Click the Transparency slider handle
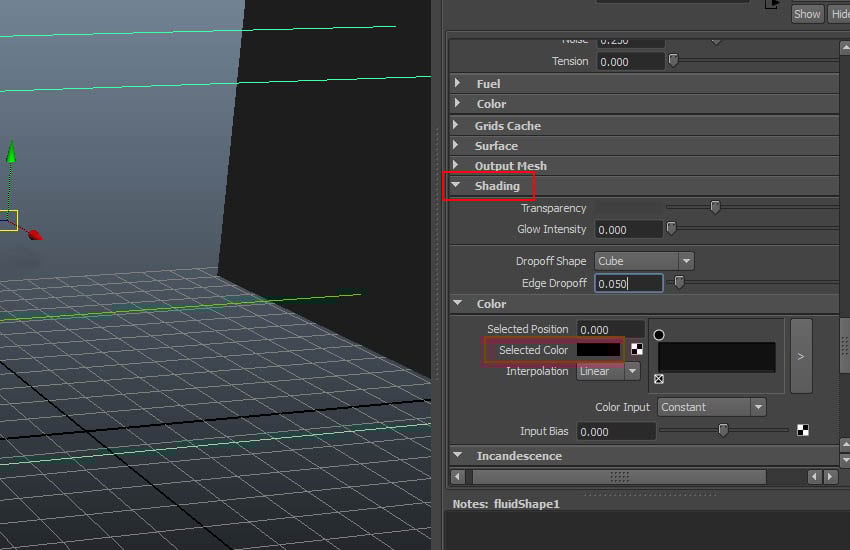Screen dimensions: 850x550 [x=715, y=207]
